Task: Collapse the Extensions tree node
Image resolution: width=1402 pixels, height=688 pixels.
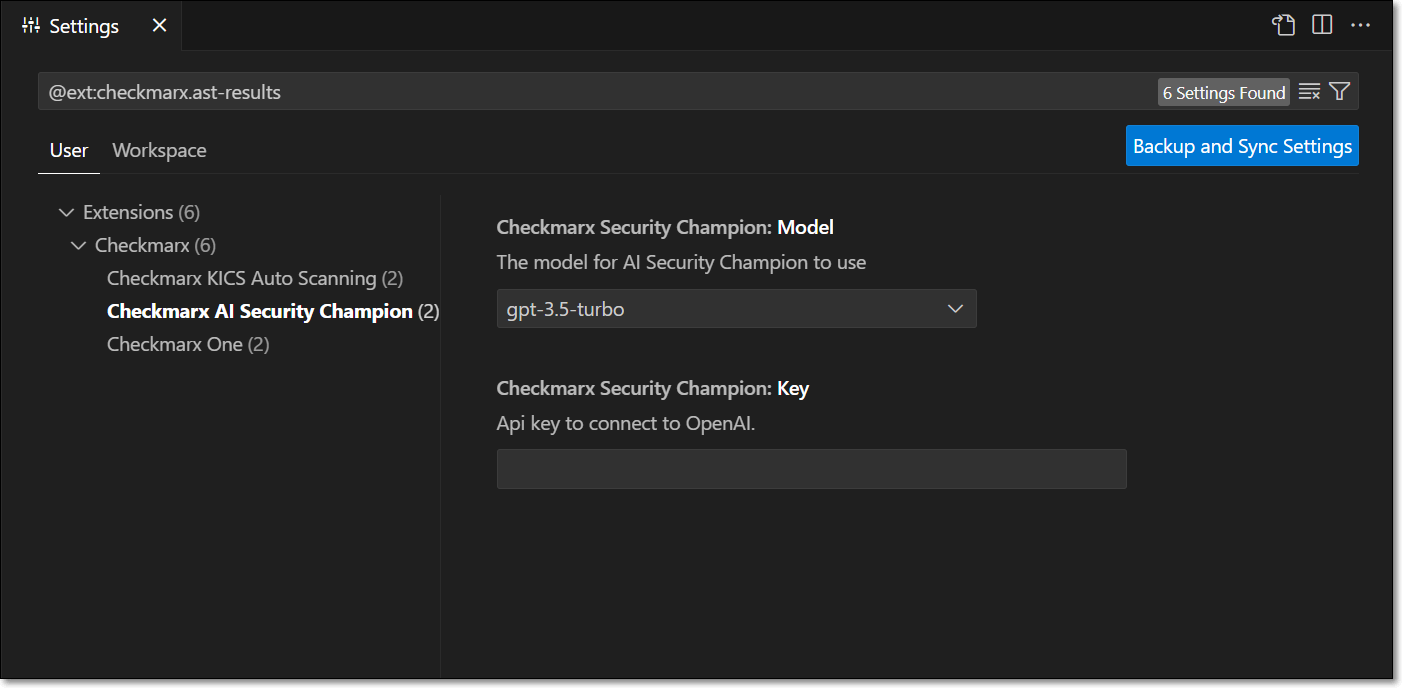Action: 67,212
